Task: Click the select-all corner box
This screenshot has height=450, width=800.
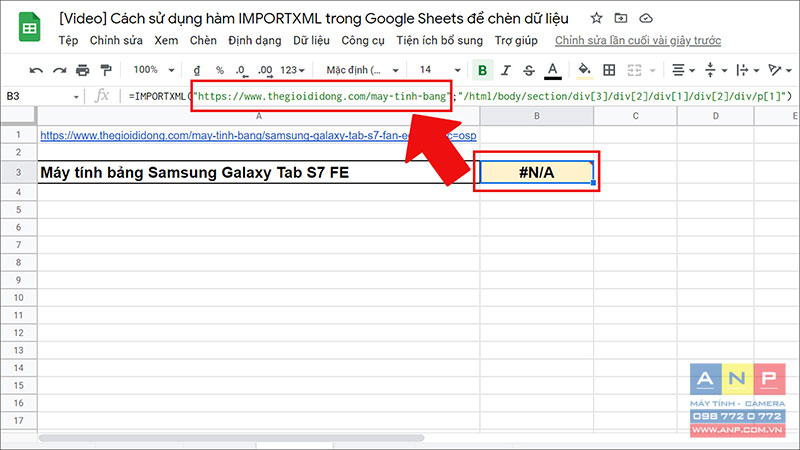Action: pos(18,116)
